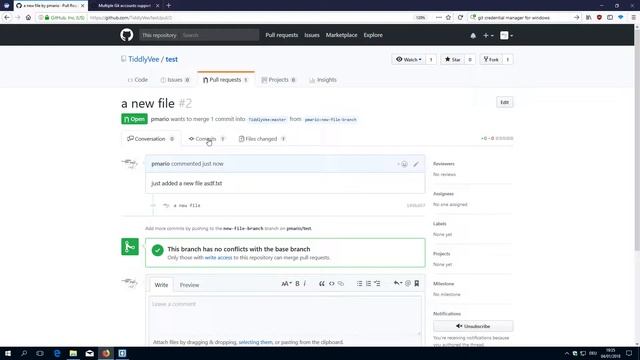Add a reaction with smiley icon
Screen dimensions: 640x360
click(x=403, y=164)
